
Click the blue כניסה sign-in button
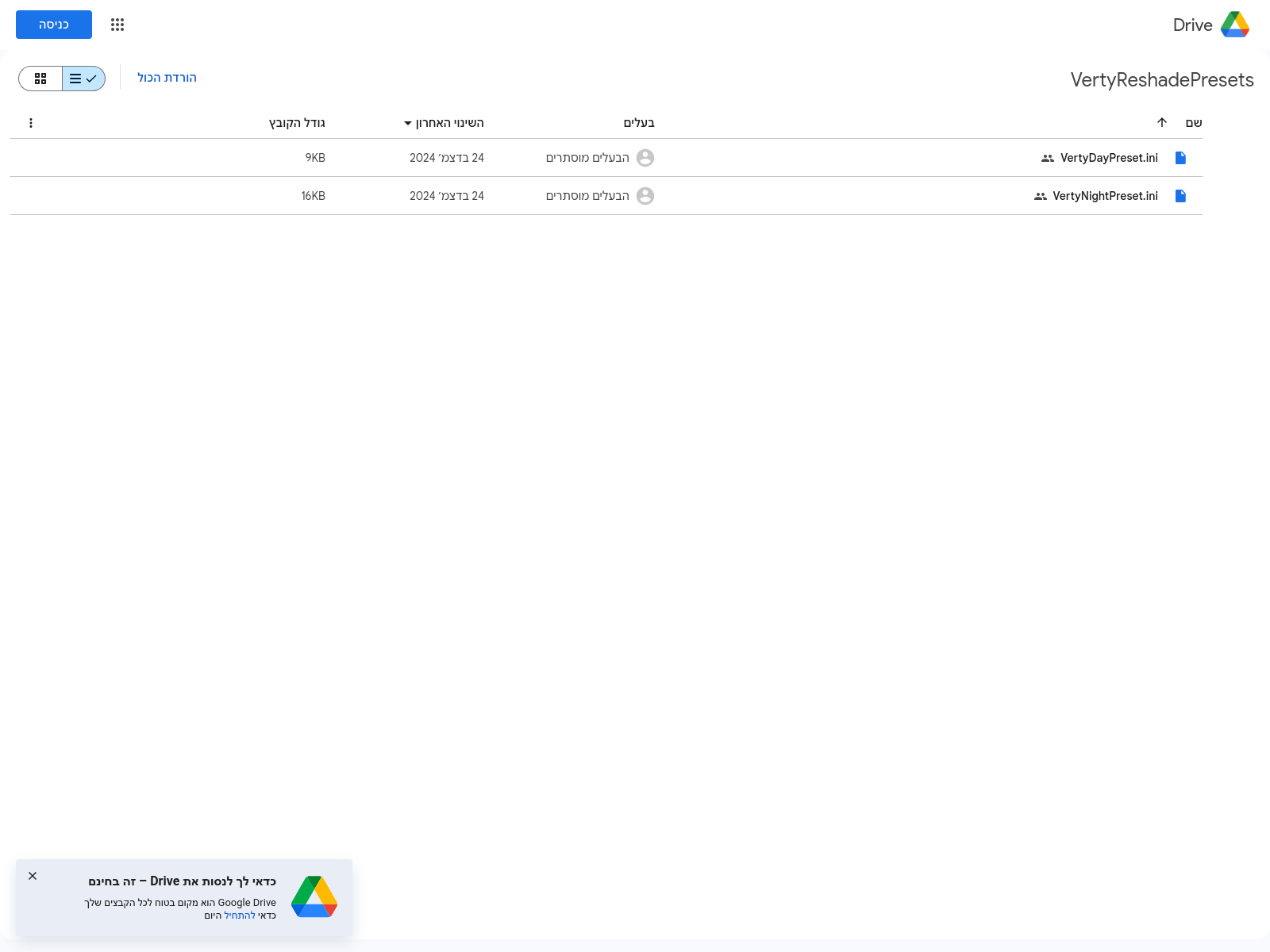pyautogui.click(x=54, y=25)
